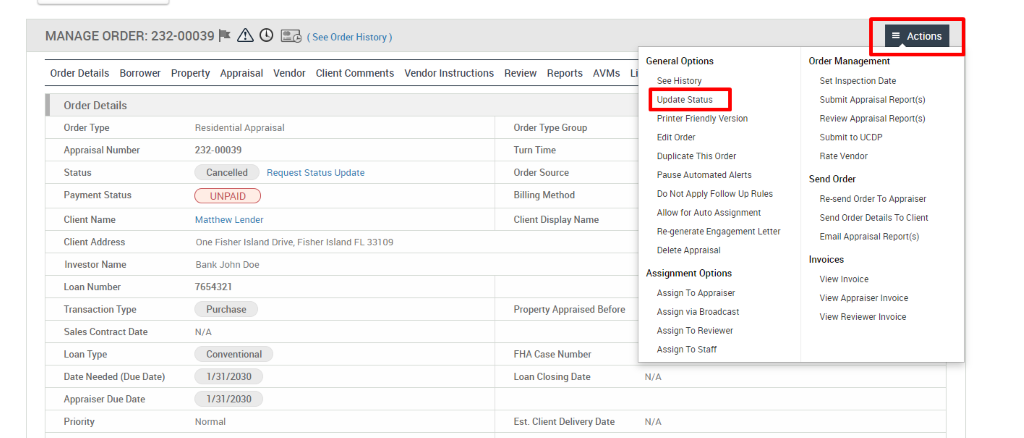1024x438 pixels.
Task: Select Submit Appraisal Report(s)
Action: click(x=872, y=100)
